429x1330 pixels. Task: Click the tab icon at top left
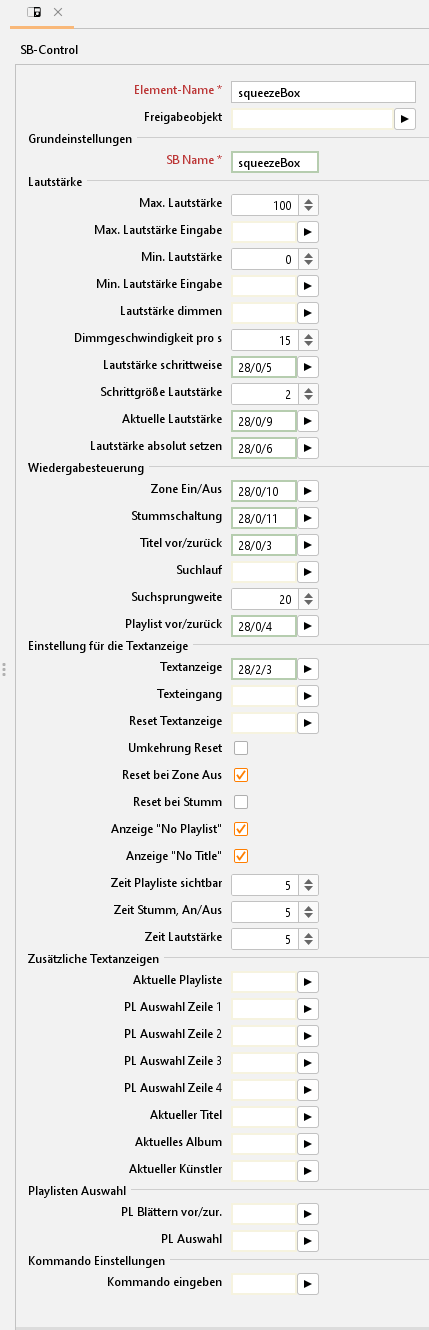click(x=34, y=12)
